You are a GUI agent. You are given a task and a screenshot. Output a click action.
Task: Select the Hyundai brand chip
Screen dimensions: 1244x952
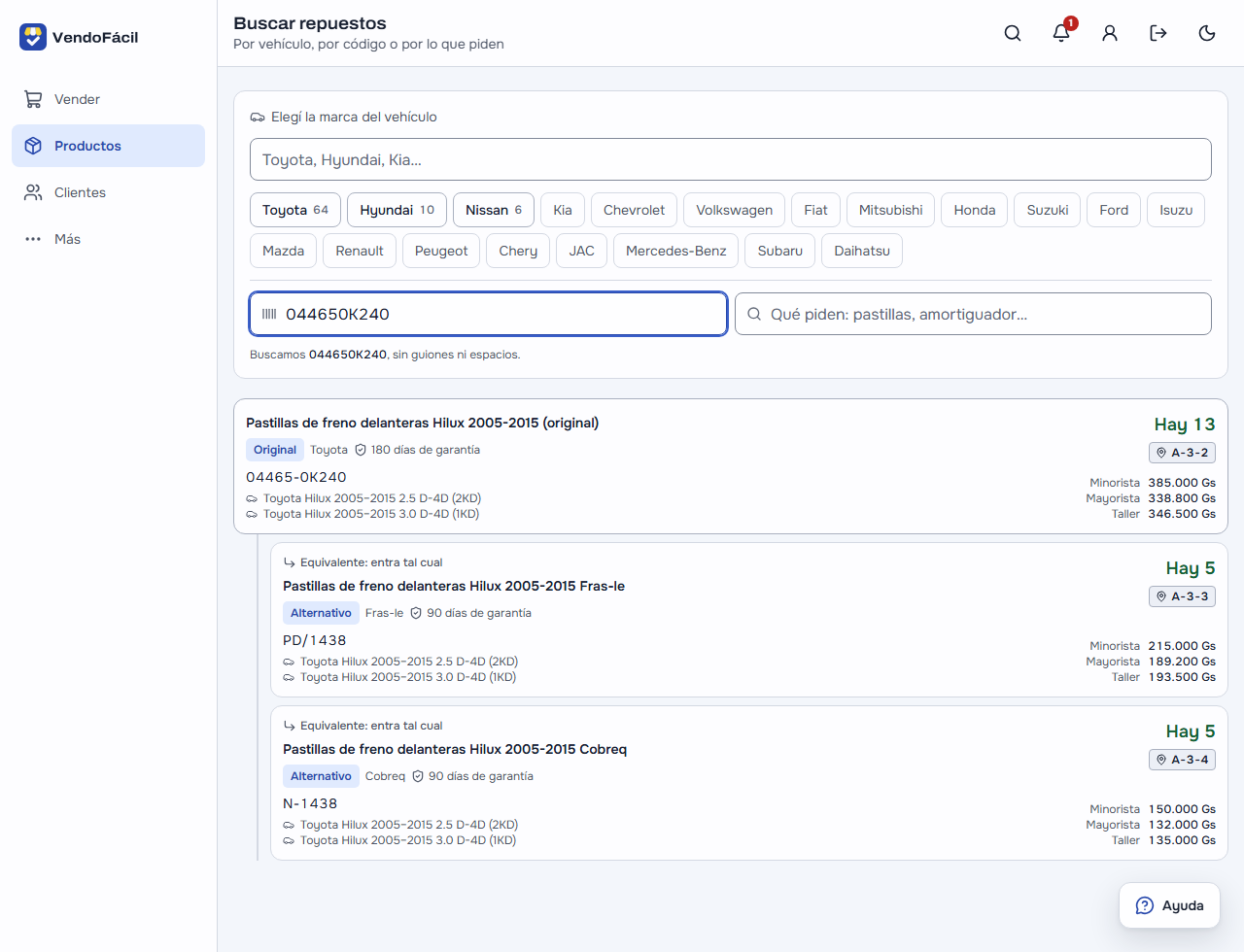[397, 210]
